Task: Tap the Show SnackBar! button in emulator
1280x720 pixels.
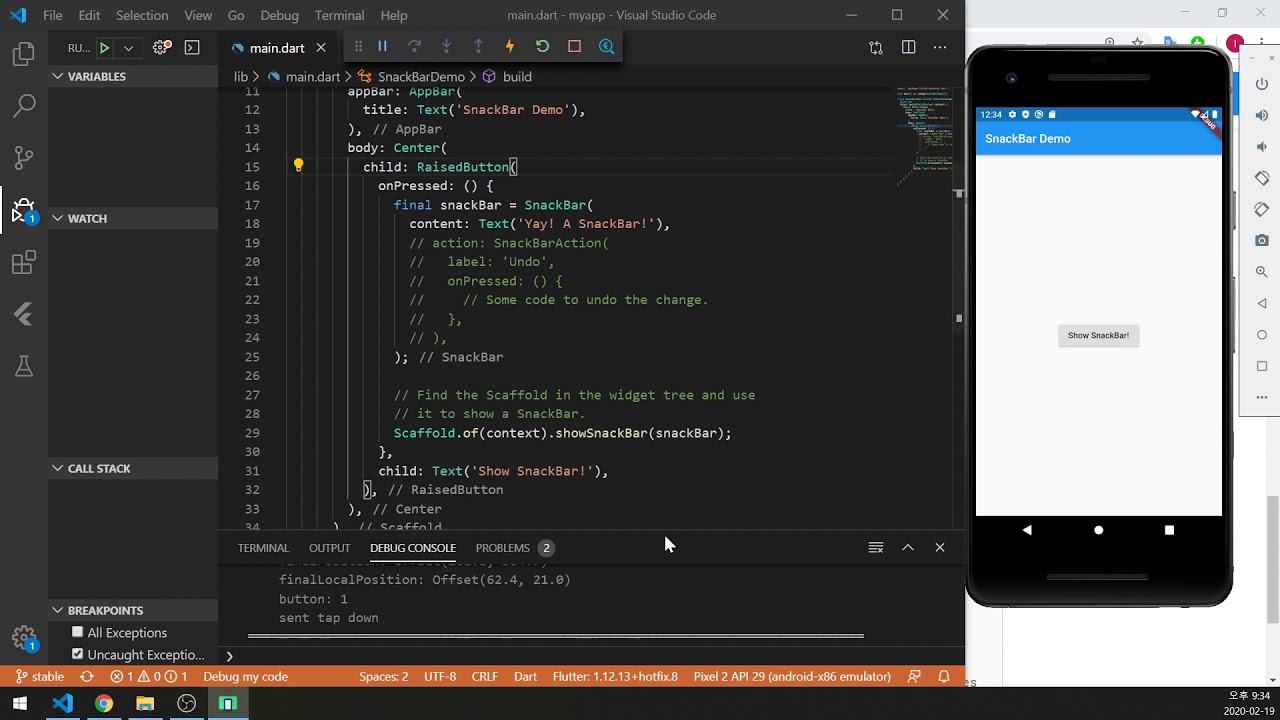Action: pos(1098,335)
